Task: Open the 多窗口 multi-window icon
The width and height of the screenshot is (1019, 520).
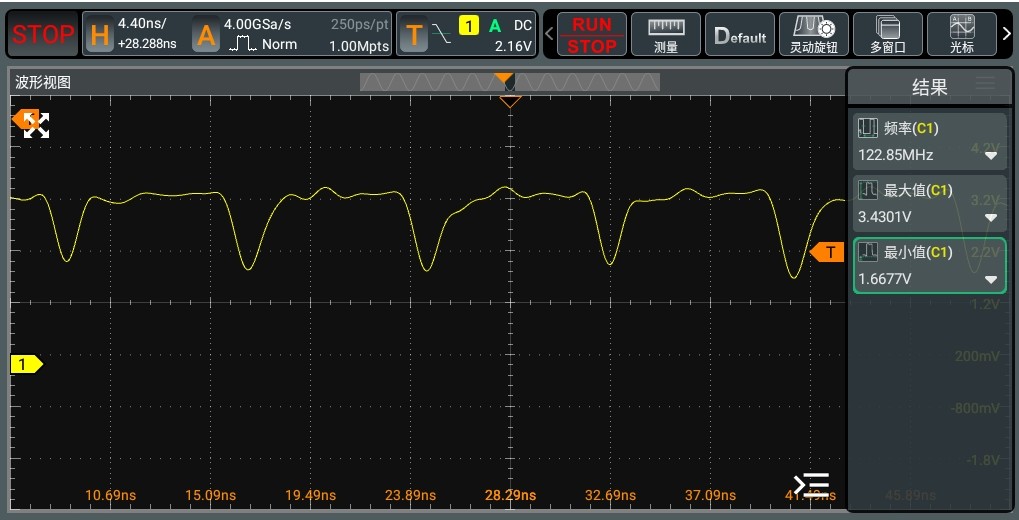Action: (887, 35)
